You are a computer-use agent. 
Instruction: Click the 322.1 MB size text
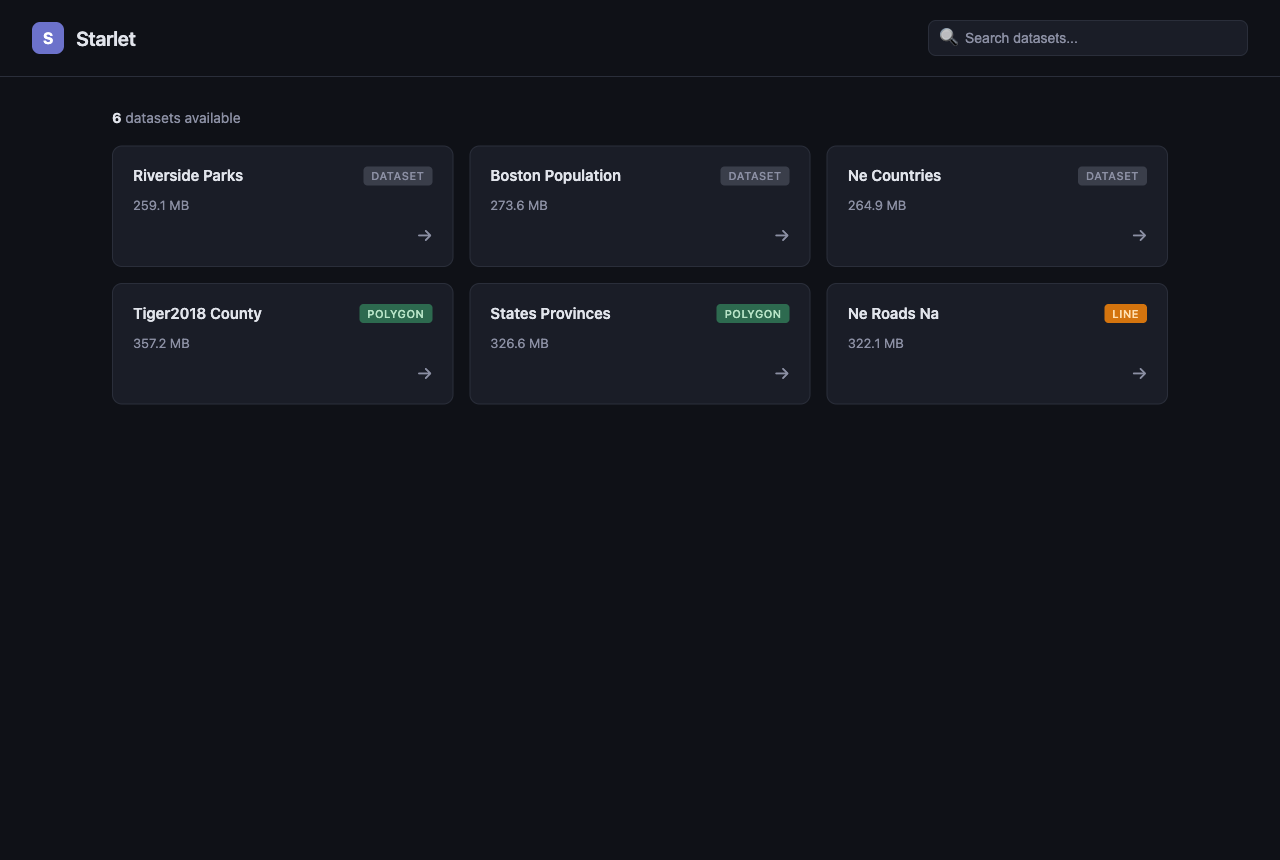pyautogui.click(x=876, y=343)
